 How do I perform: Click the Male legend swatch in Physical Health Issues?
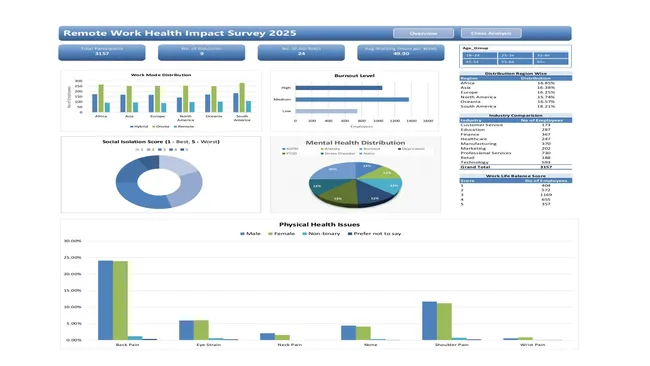point(243,234)
